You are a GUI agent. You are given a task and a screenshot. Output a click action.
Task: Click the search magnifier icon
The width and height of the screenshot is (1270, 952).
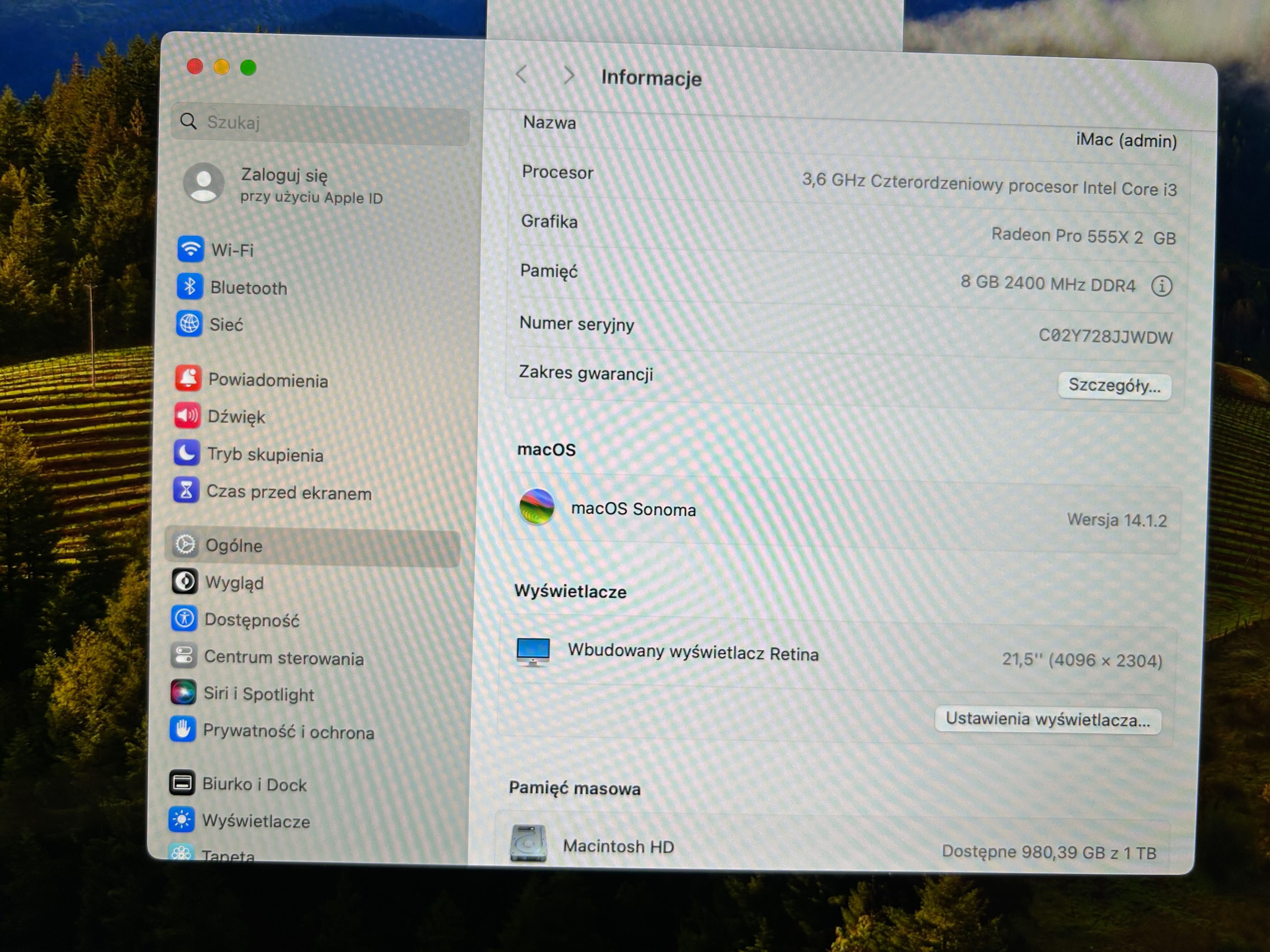(188, 121)
